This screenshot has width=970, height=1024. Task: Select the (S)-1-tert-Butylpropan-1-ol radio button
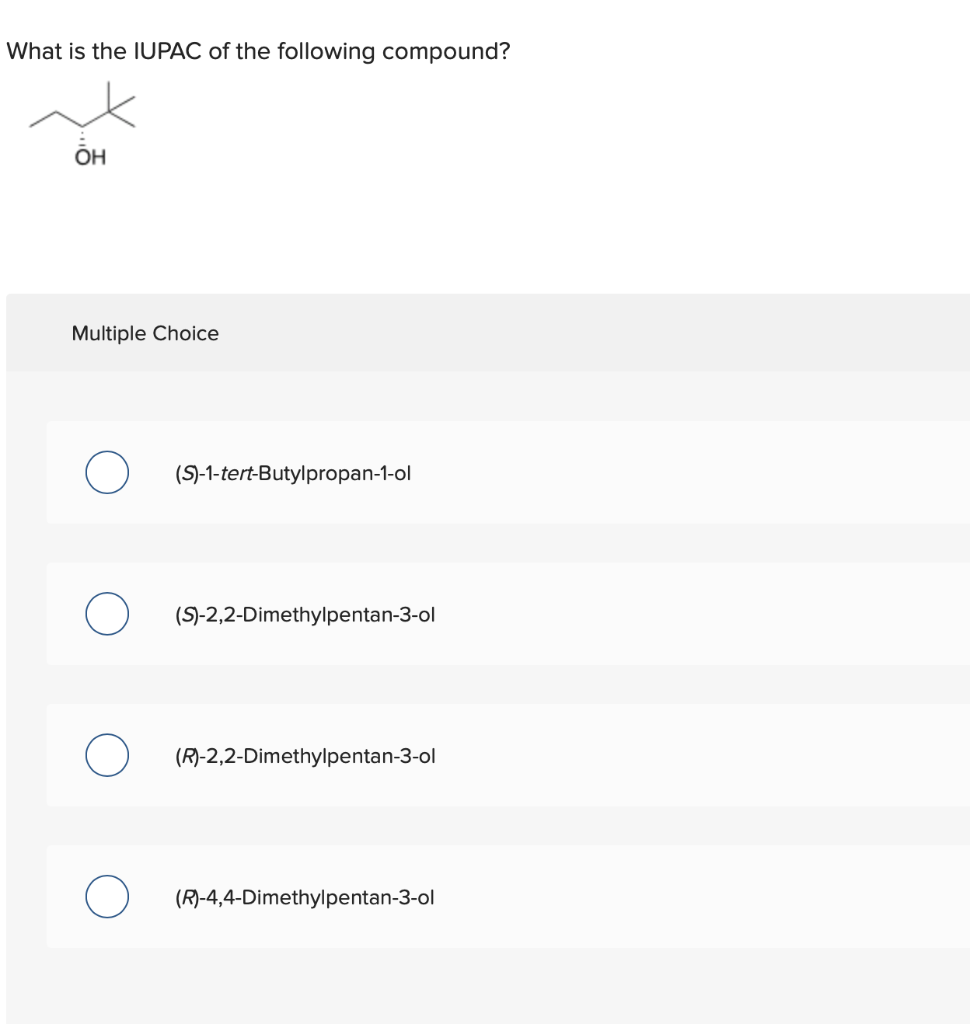106,473
